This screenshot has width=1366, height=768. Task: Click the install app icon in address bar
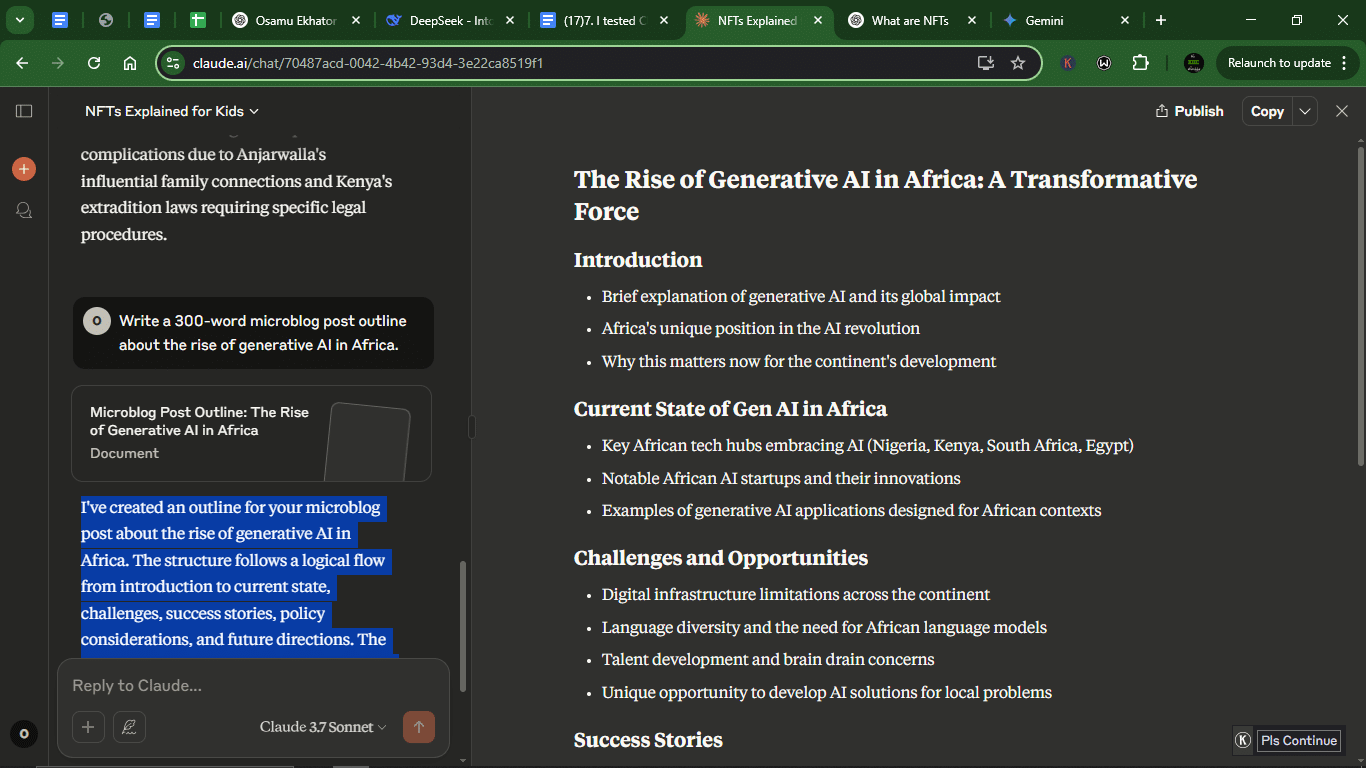coord(986,63)
